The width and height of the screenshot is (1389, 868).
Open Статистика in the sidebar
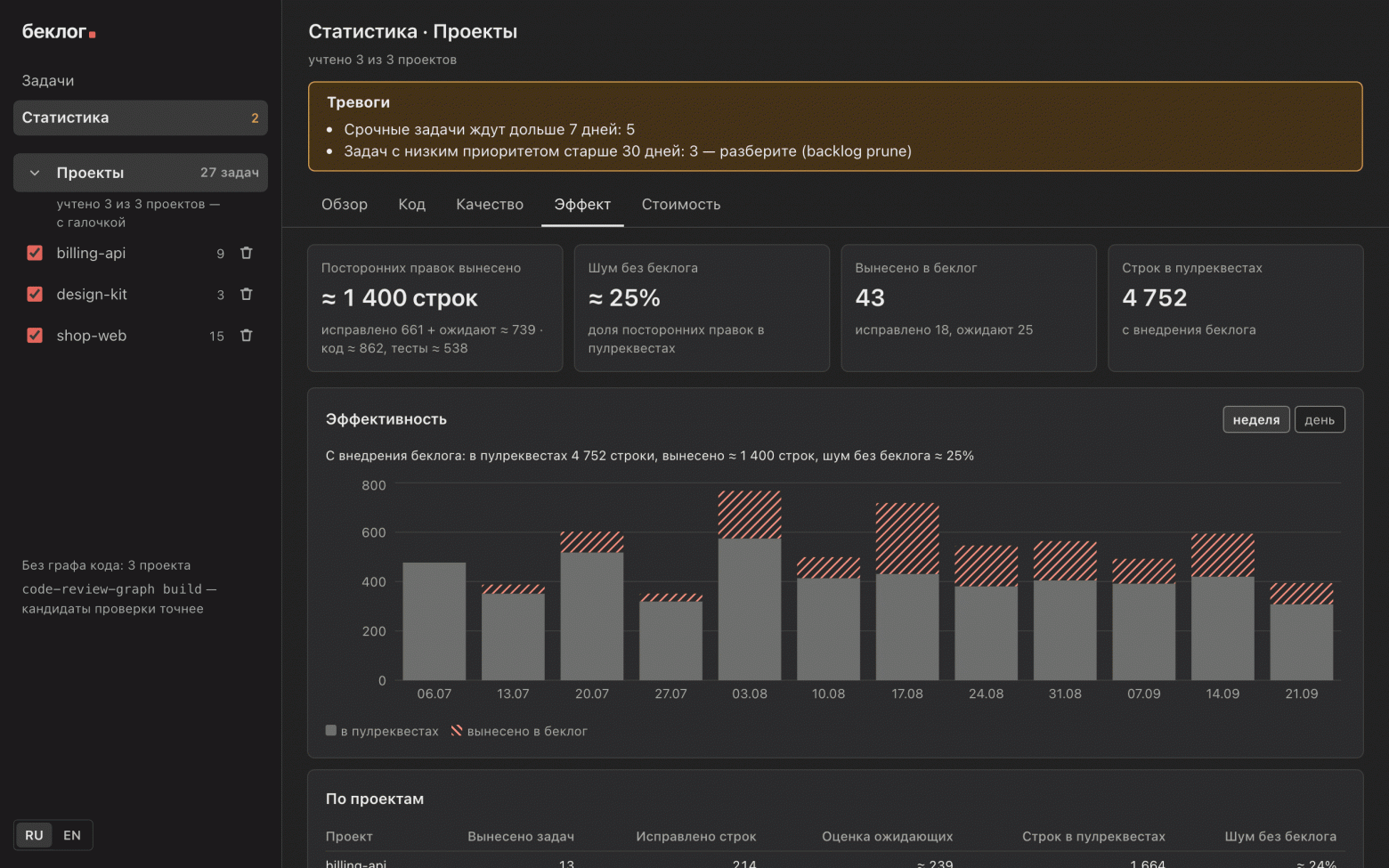141,118
